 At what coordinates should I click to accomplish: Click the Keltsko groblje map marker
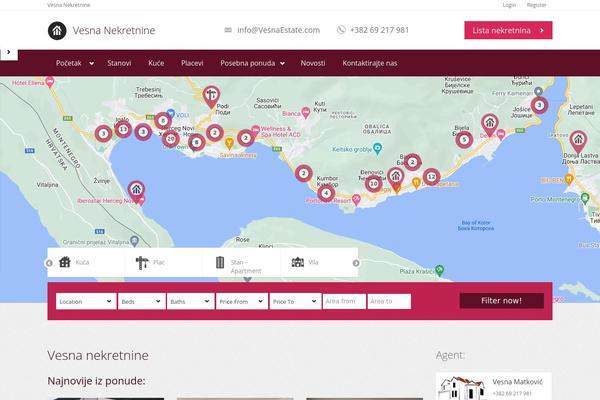[x=377, y=149]
